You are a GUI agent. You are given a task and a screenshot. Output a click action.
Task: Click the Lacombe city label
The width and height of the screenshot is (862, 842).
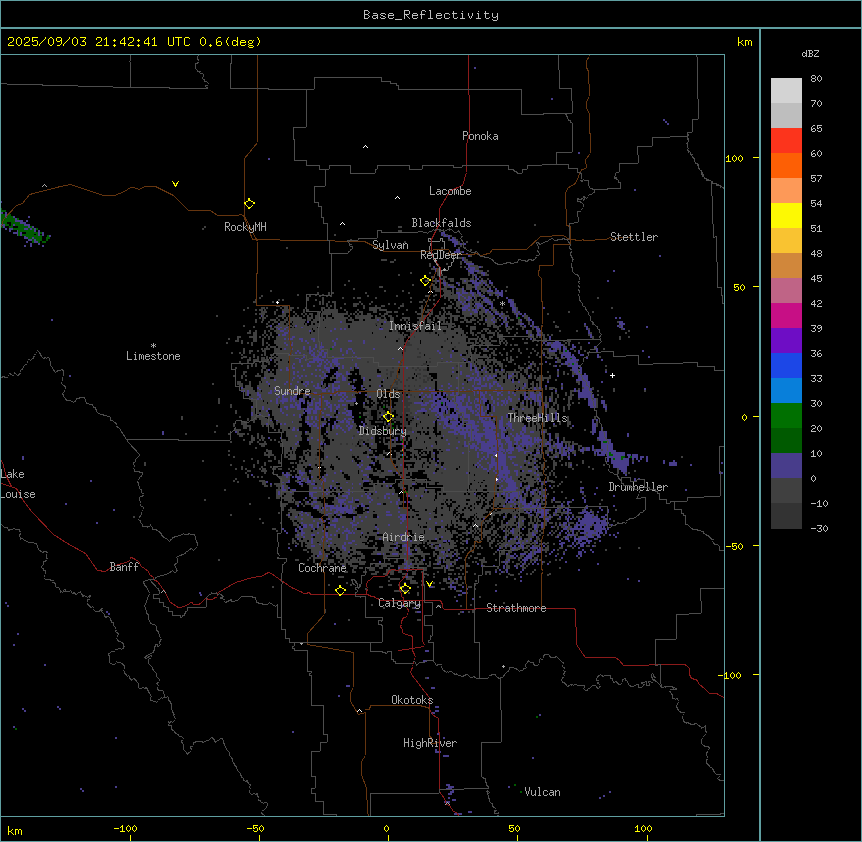(450, 191)
